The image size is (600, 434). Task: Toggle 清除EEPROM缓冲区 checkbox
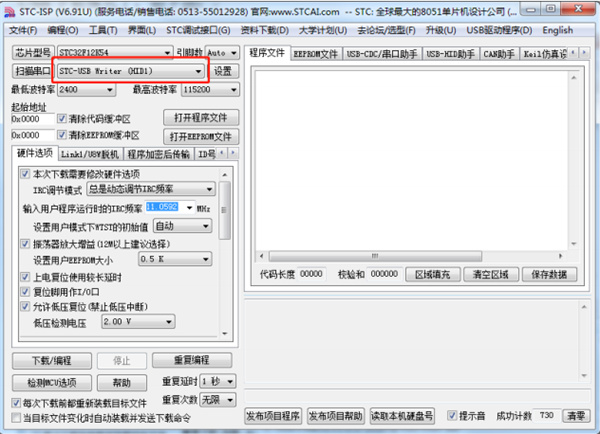pyautogui.click(x=62, y=135)
